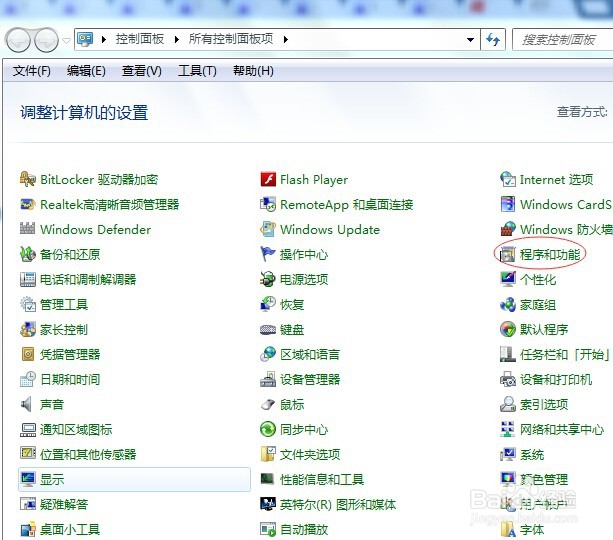Open the 查看(V) menu

coord(142,71)
